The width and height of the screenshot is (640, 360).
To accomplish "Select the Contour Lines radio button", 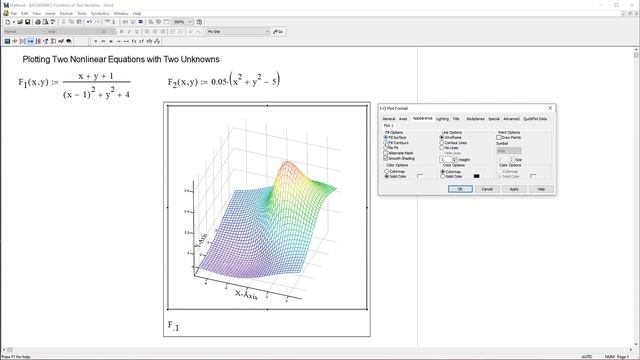I will 442,143.
